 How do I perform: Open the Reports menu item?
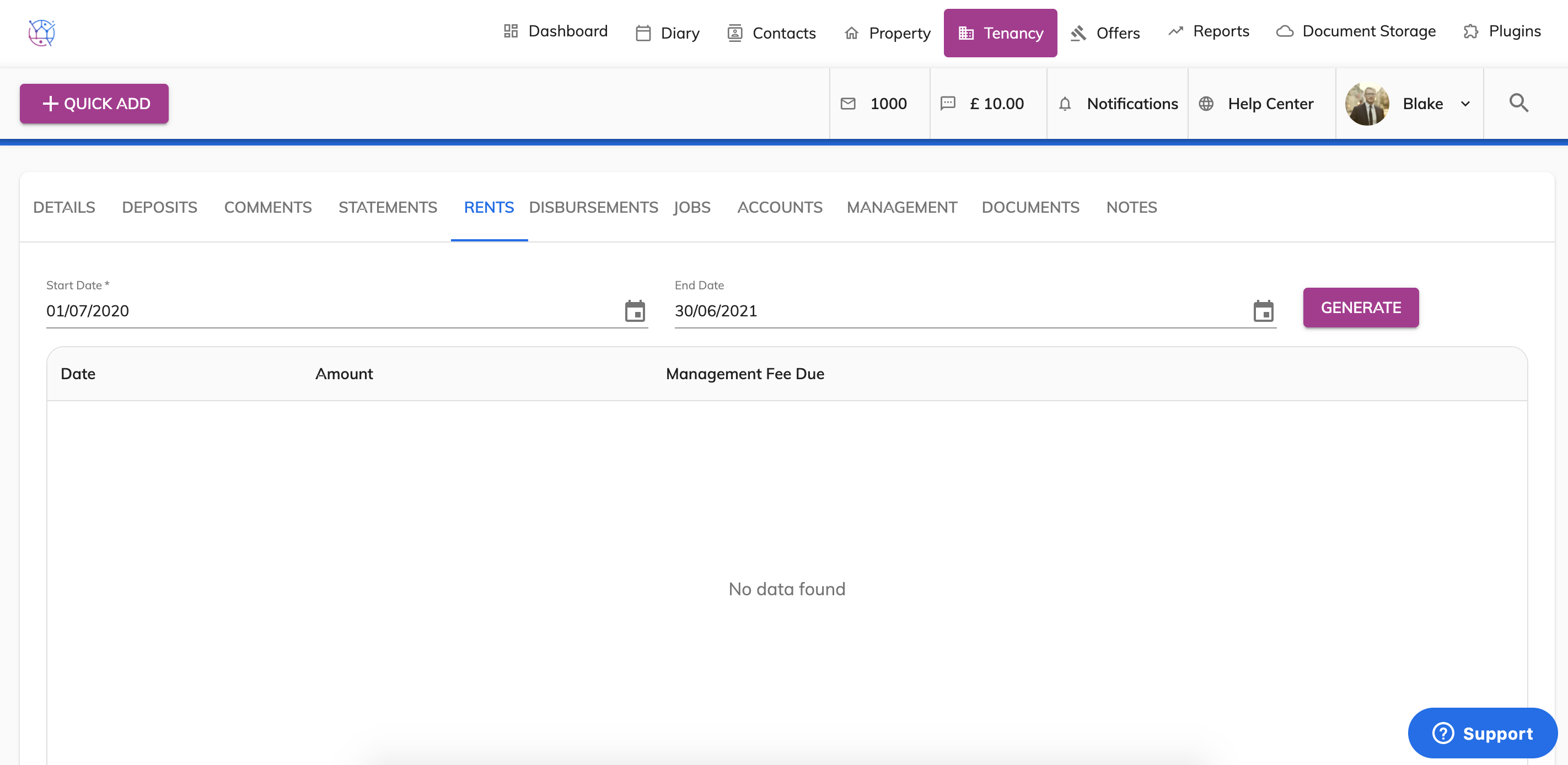click(1209, 31)
